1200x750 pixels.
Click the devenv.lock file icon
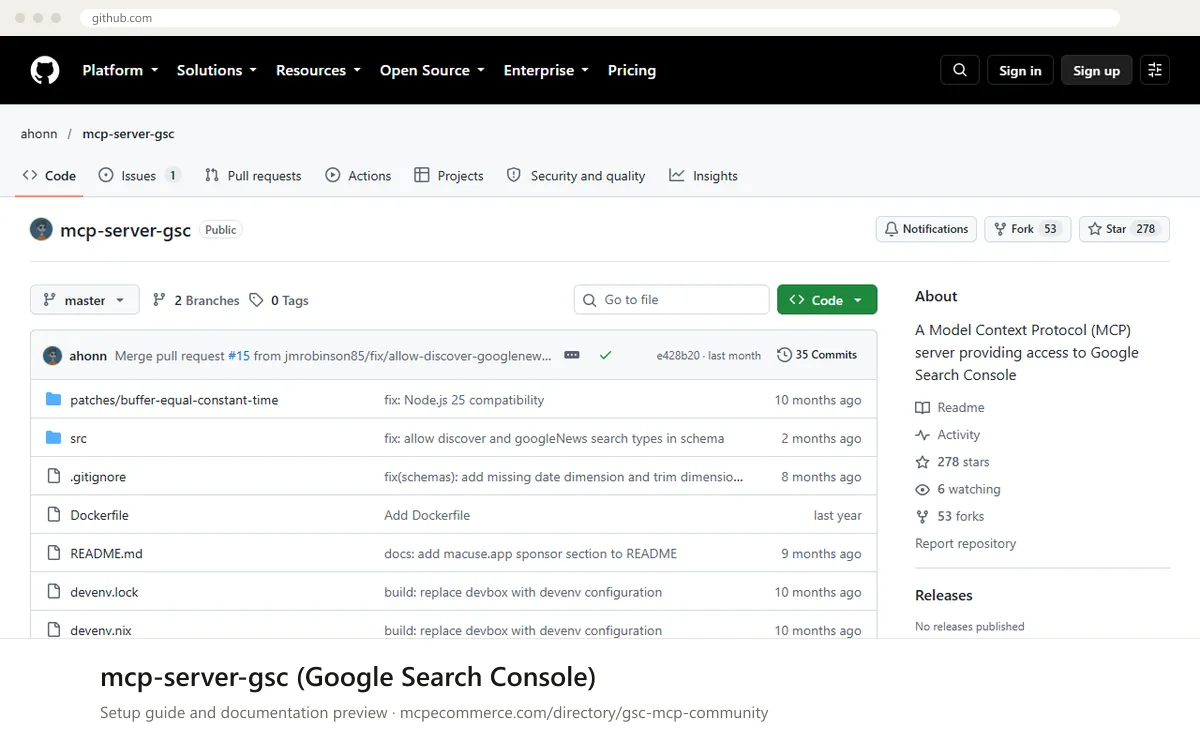(54, 592)
